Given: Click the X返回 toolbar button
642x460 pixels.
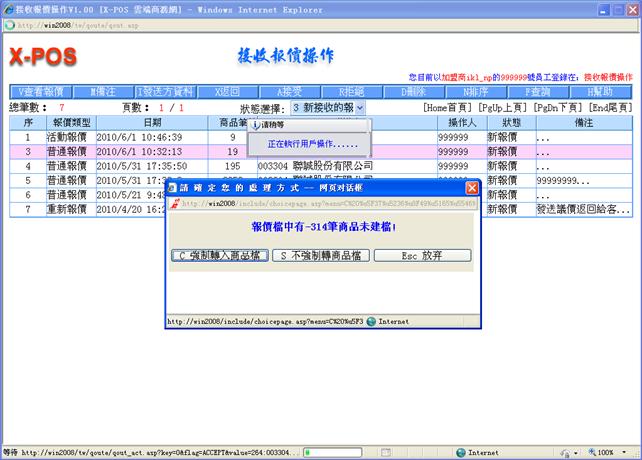Looking at the screenshot, I should [228, 91].
